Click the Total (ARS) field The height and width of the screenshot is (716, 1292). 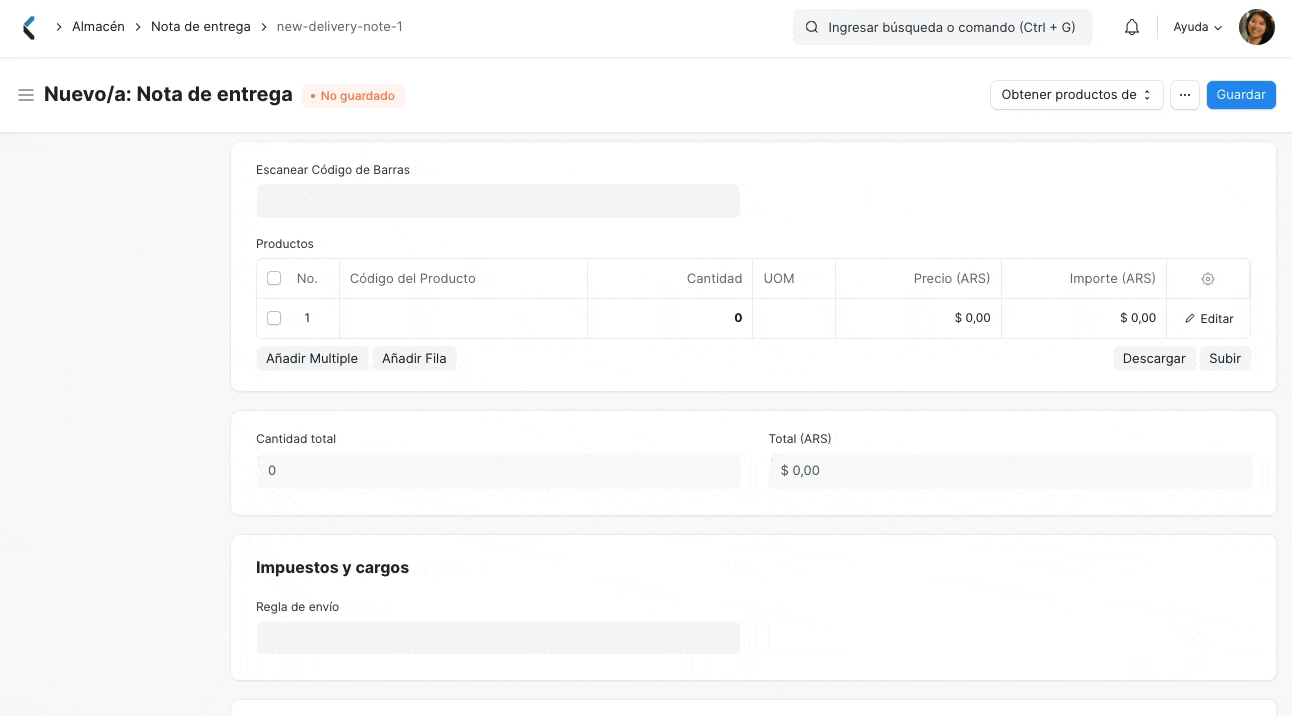coord(1010,471)
